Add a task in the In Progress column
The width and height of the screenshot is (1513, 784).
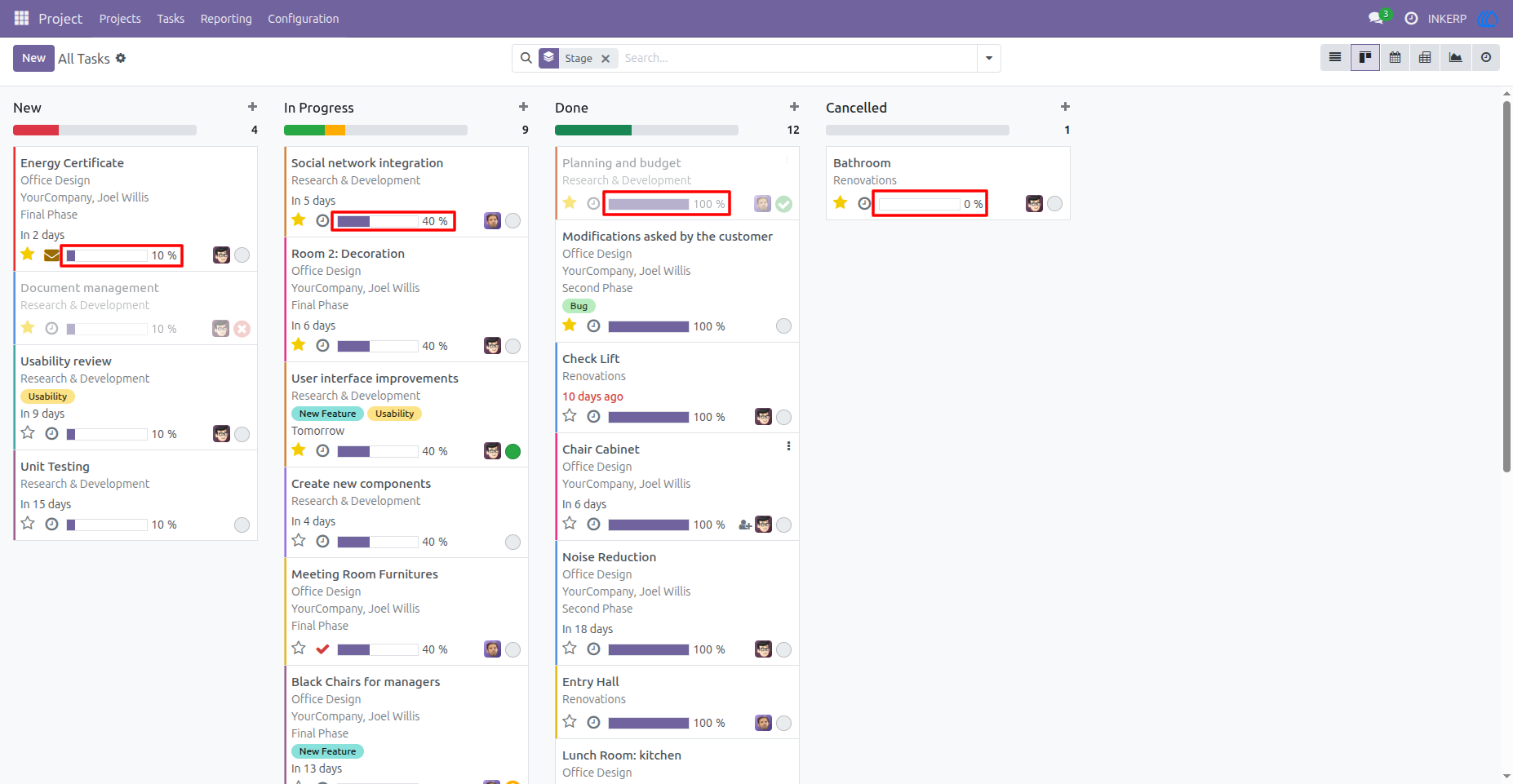(523, 107)
